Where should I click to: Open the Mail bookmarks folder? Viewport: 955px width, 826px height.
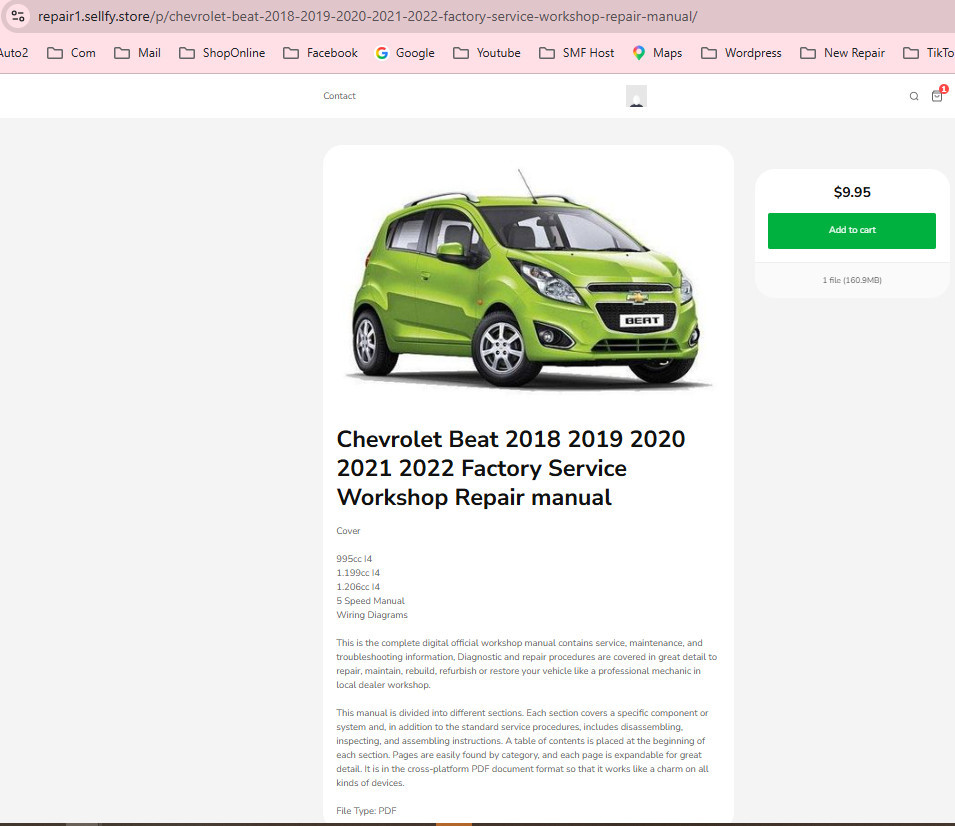[138, 53]
